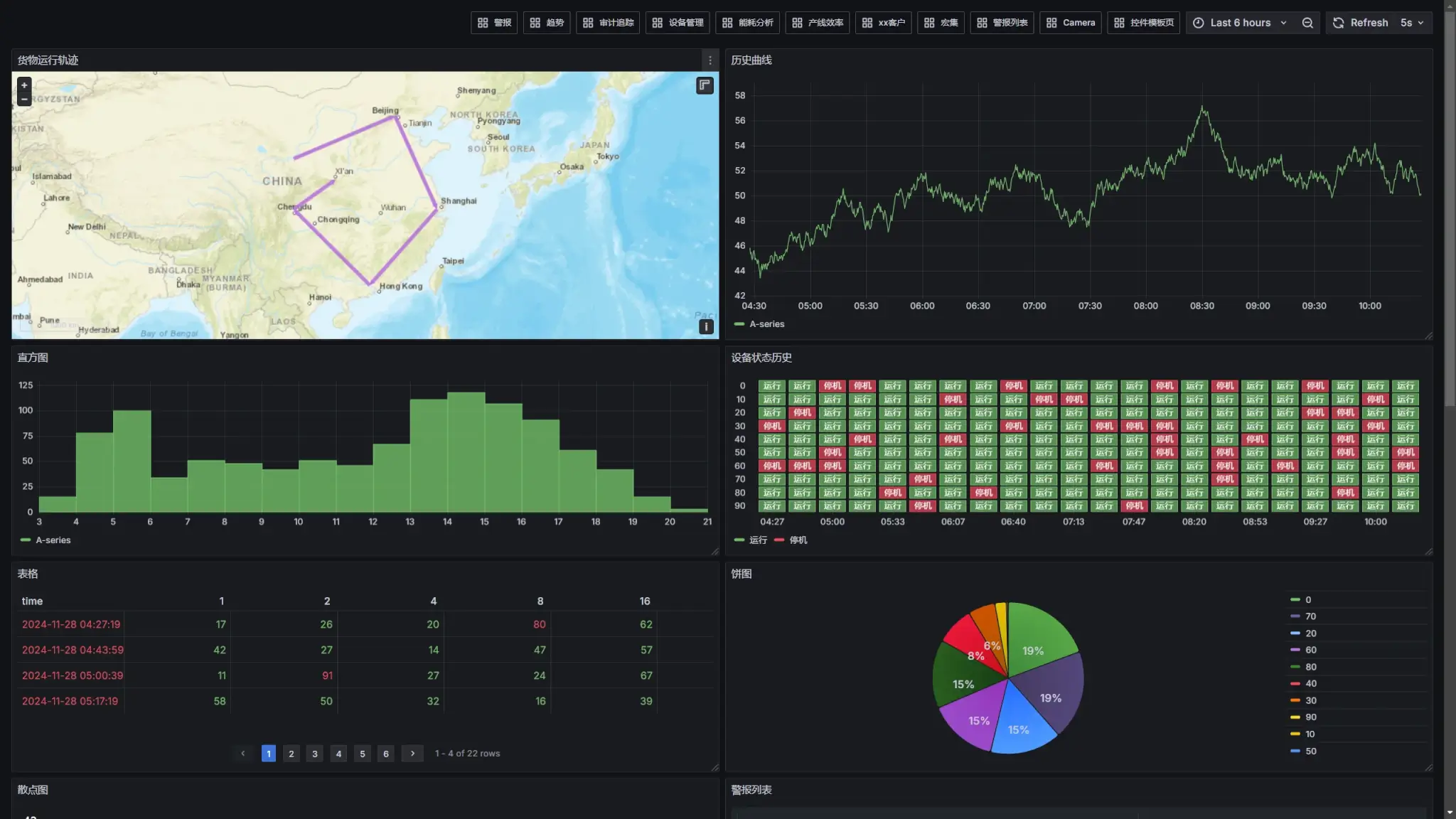Click the legend color swatch for value 60
The image size is (1456, 819).
1295,651
